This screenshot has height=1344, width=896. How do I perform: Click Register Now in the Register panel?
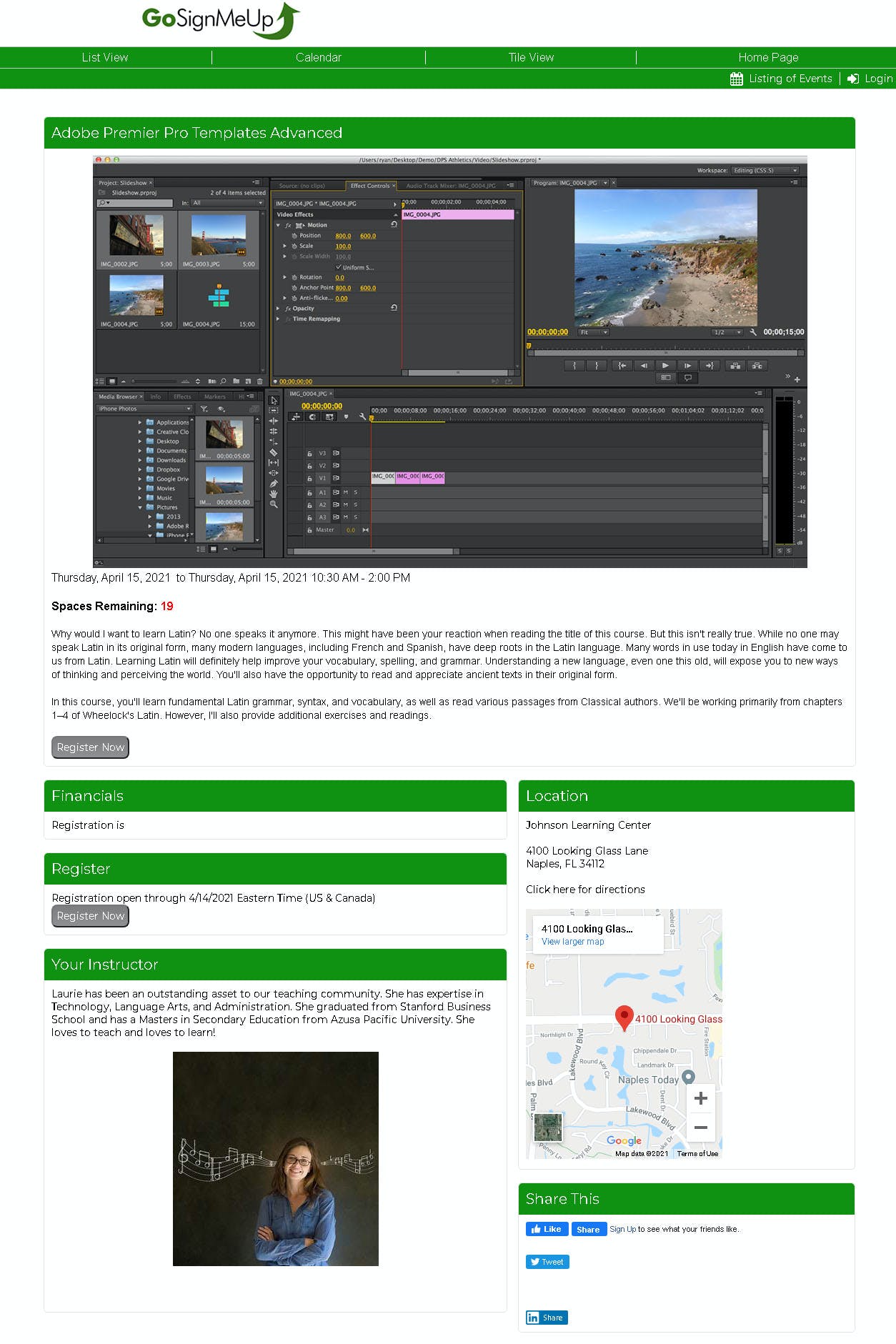(90, 916)
